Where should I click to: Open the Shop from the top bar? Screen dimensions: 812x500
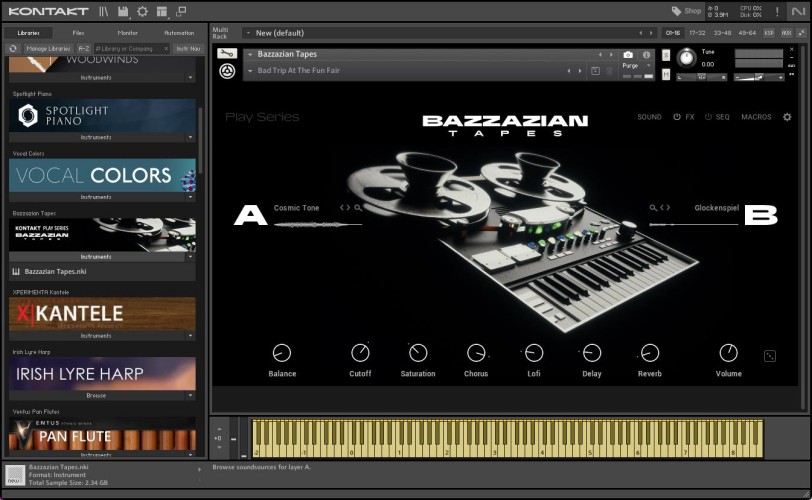point(686,11)
